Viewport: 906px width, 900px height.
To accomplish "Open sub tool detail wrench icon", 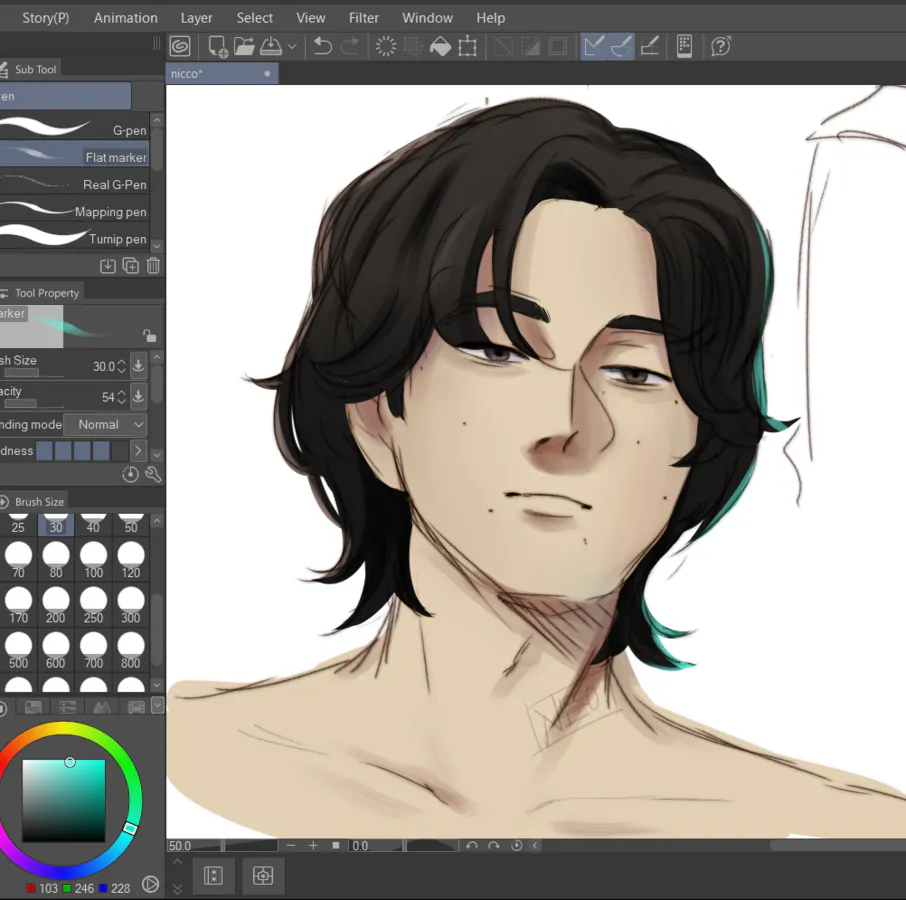I will 153,475.
